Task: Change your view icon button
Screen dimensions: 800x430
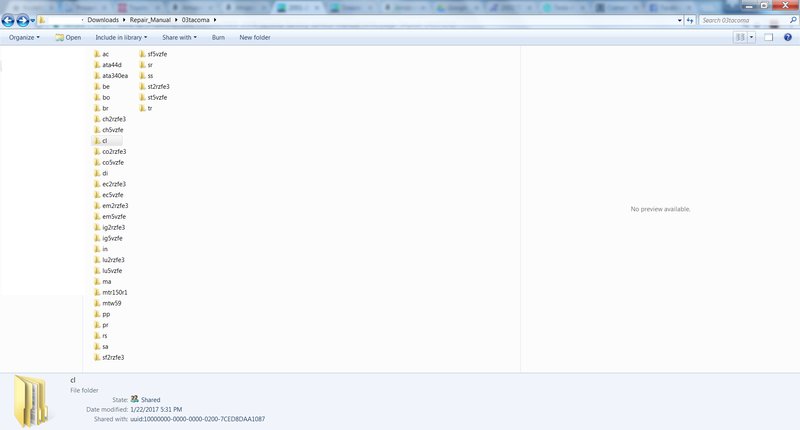Action: (x=740, y=37)
